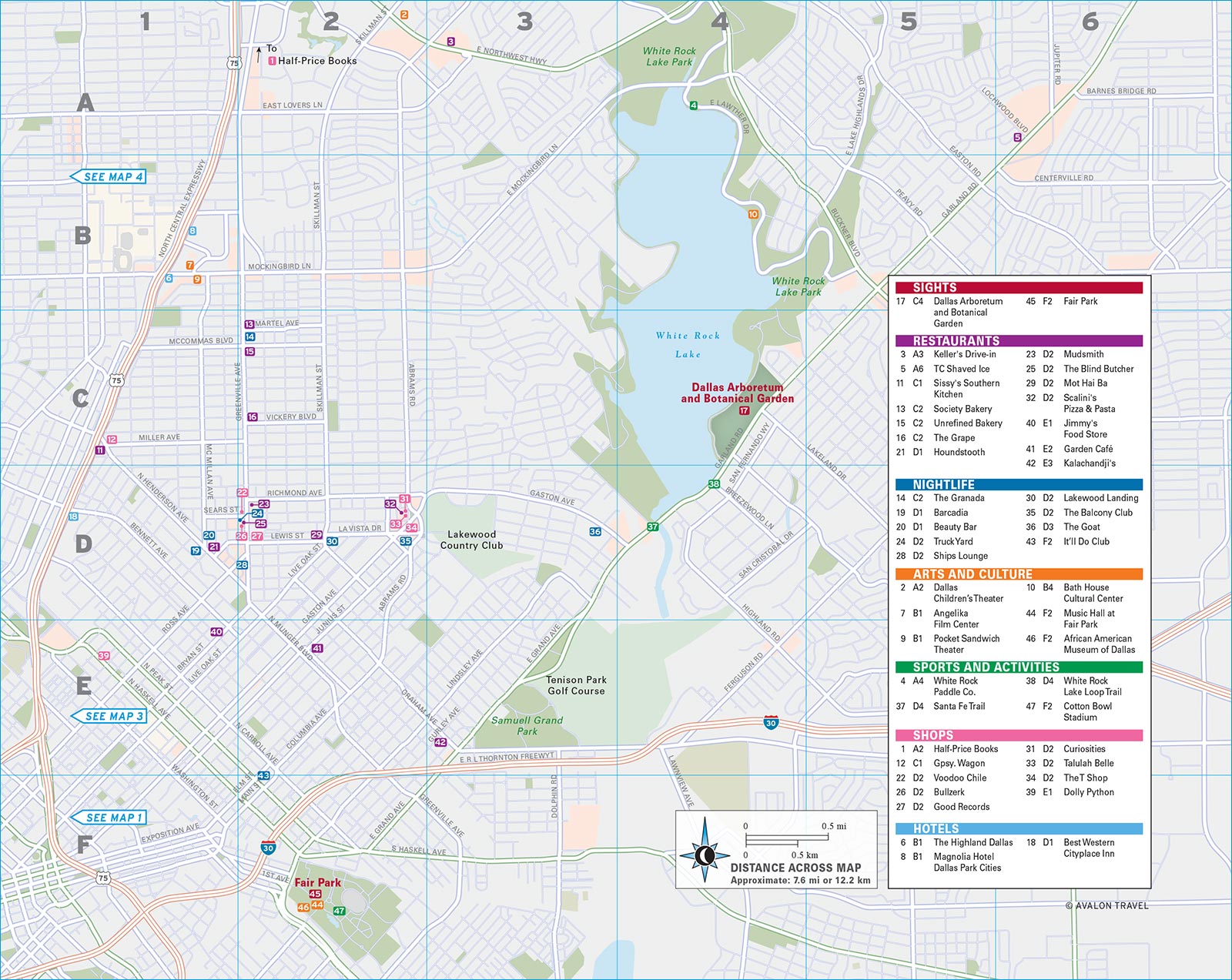
Task: Select purple marker 16 on Vickery Blvd
Action: pyautogui.click(x=252, y=416)
